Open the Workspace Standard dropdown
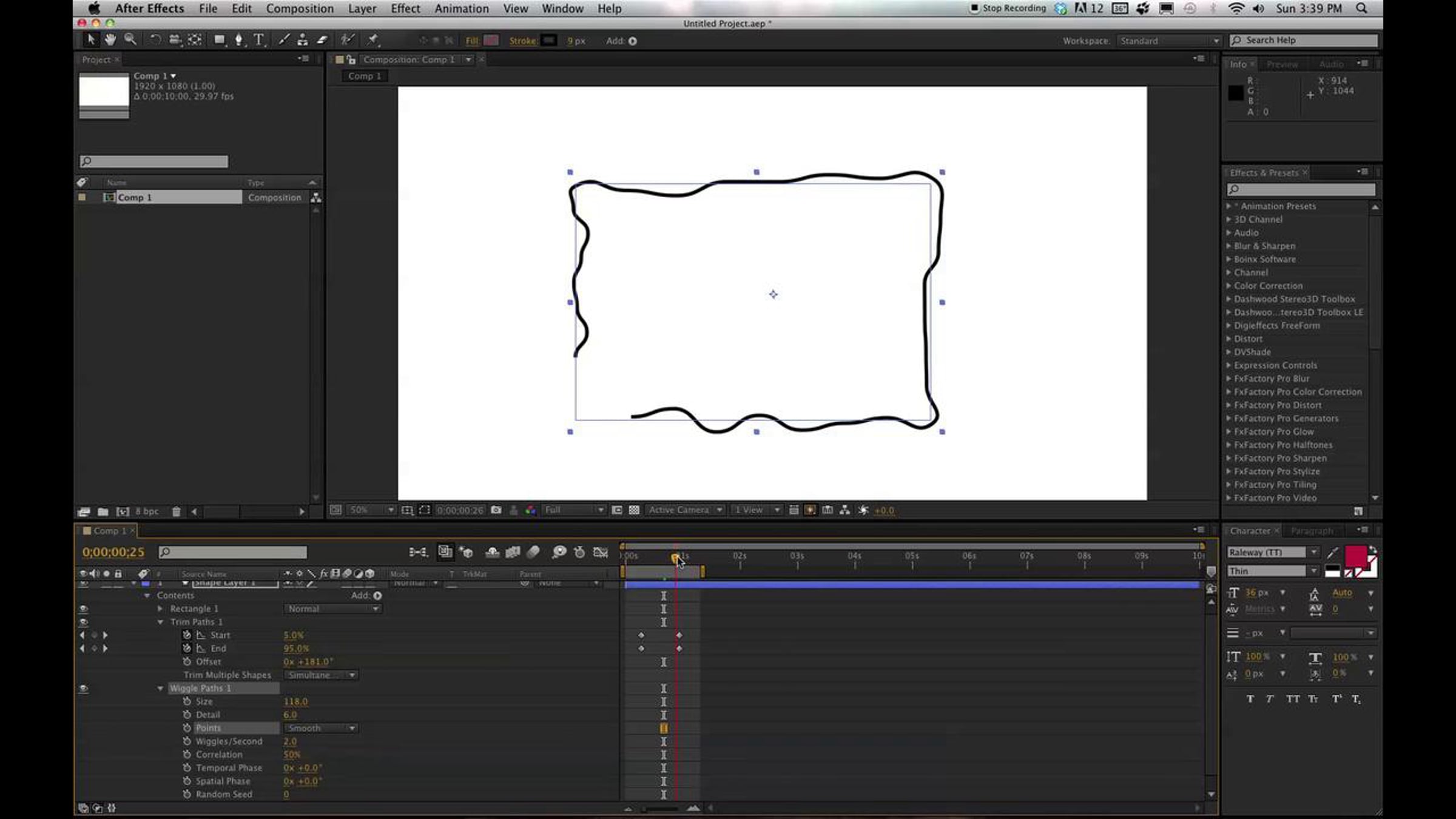 coord(1168,41)
